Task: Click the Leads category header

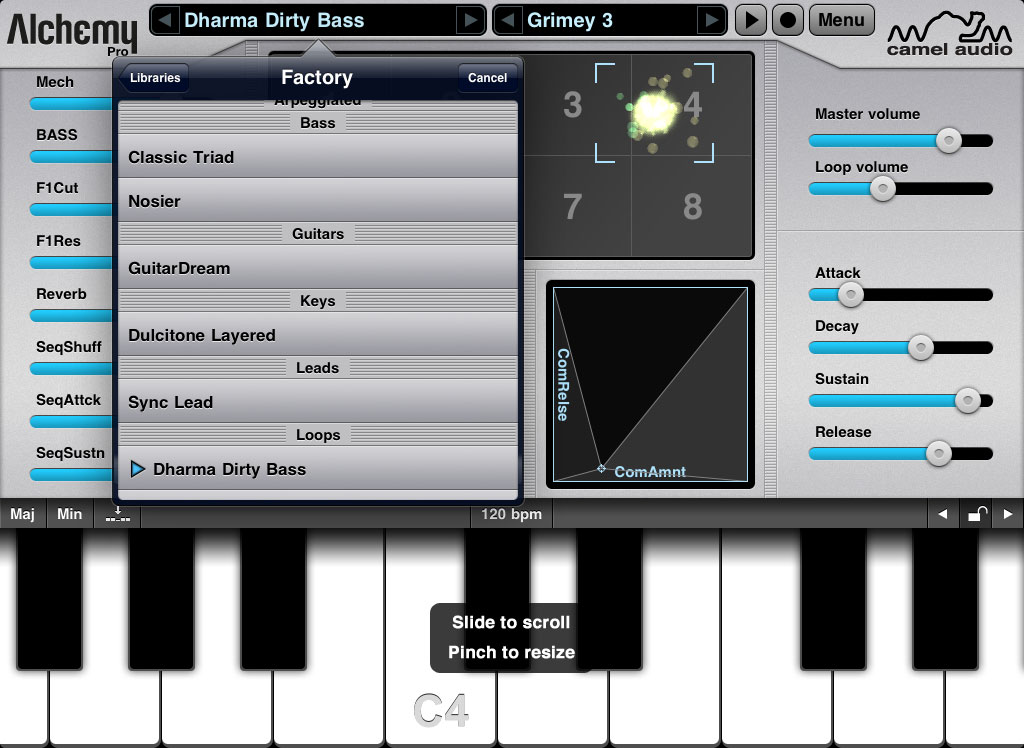Action: click(317, 368)
